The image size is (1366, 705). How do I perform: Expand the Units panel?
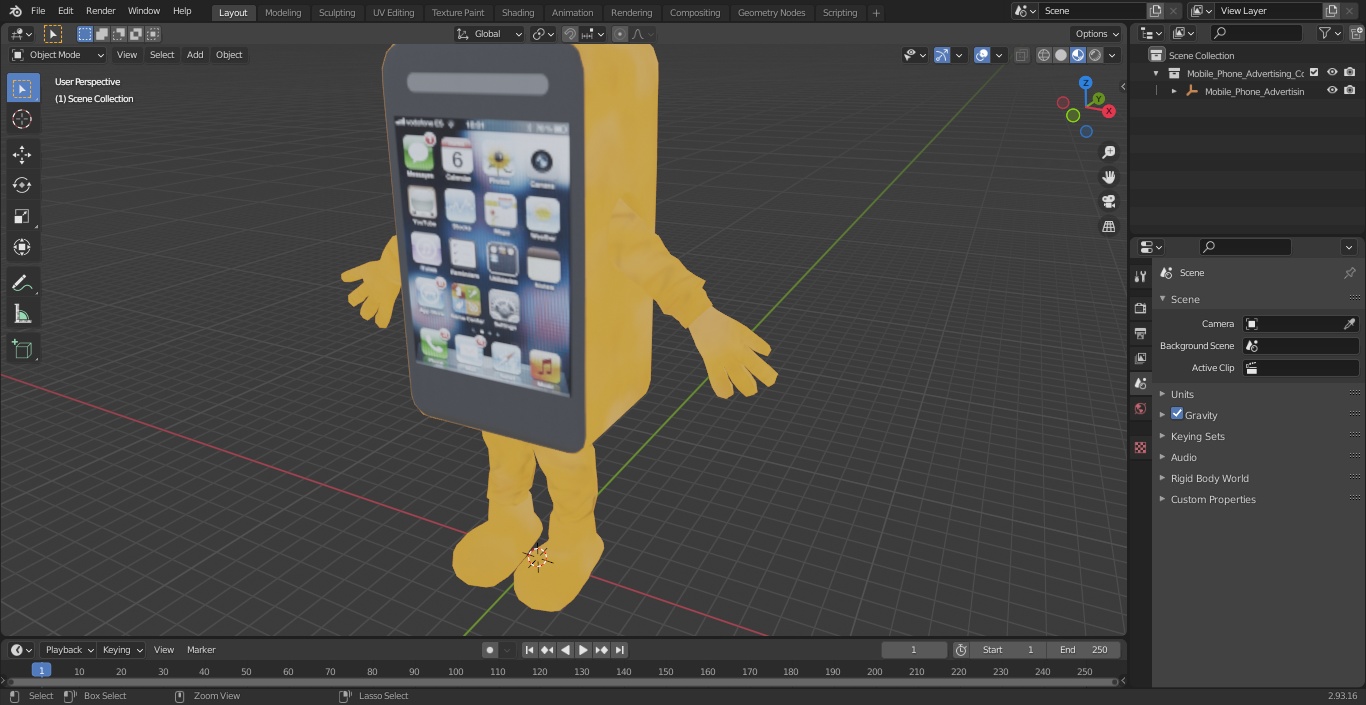point(1182,394)
